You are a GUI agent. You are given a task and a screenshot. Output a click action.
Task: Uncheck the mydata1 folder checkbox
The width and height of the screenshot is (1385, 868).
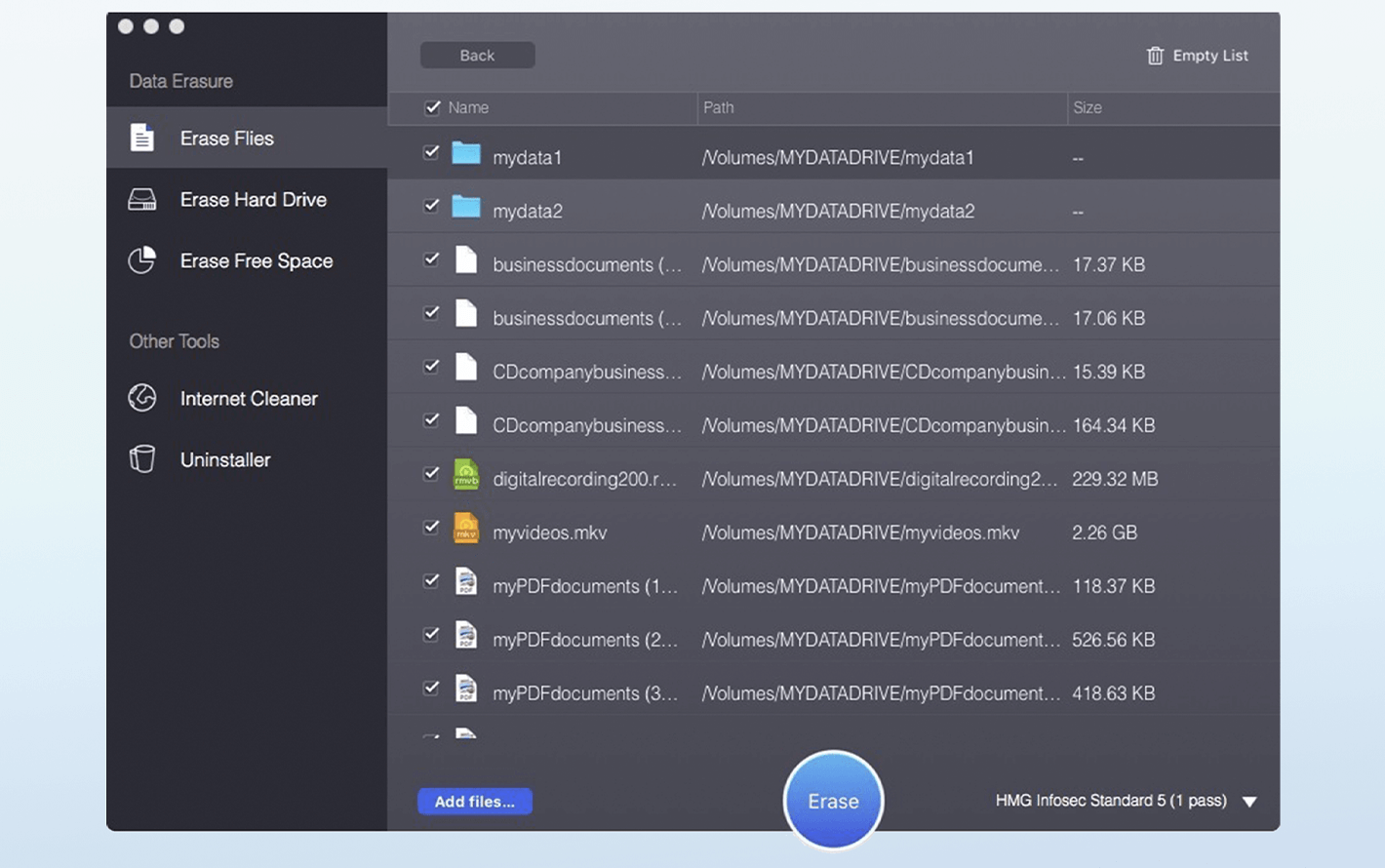(x=431, y=152)
